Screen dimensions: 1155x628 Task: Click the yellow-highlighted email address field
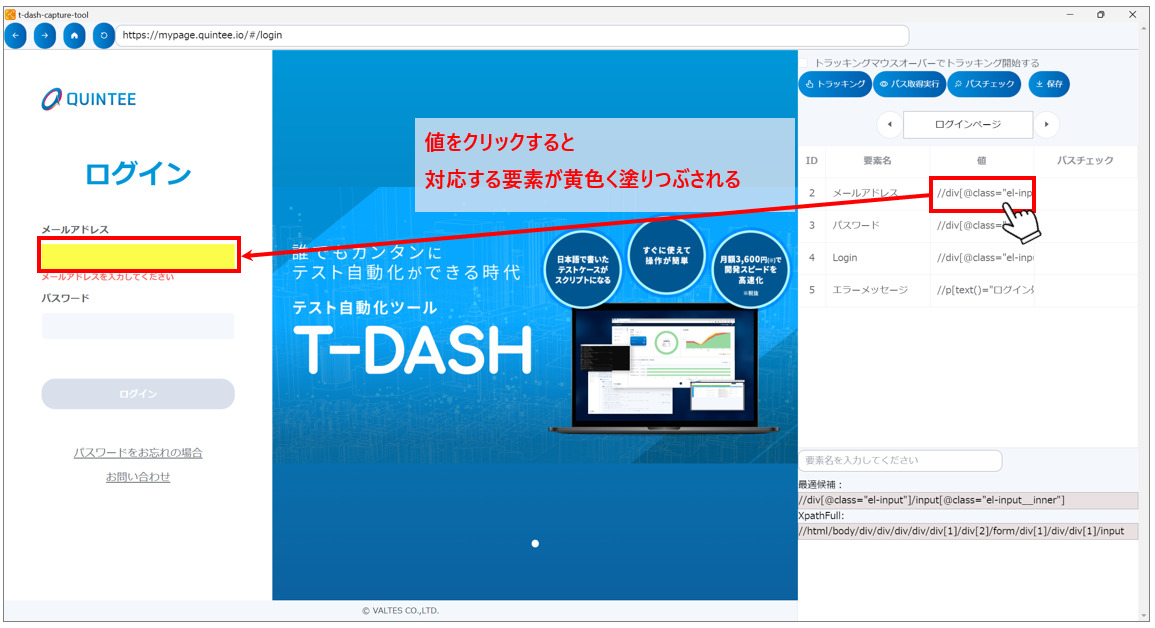coord(139,255)
